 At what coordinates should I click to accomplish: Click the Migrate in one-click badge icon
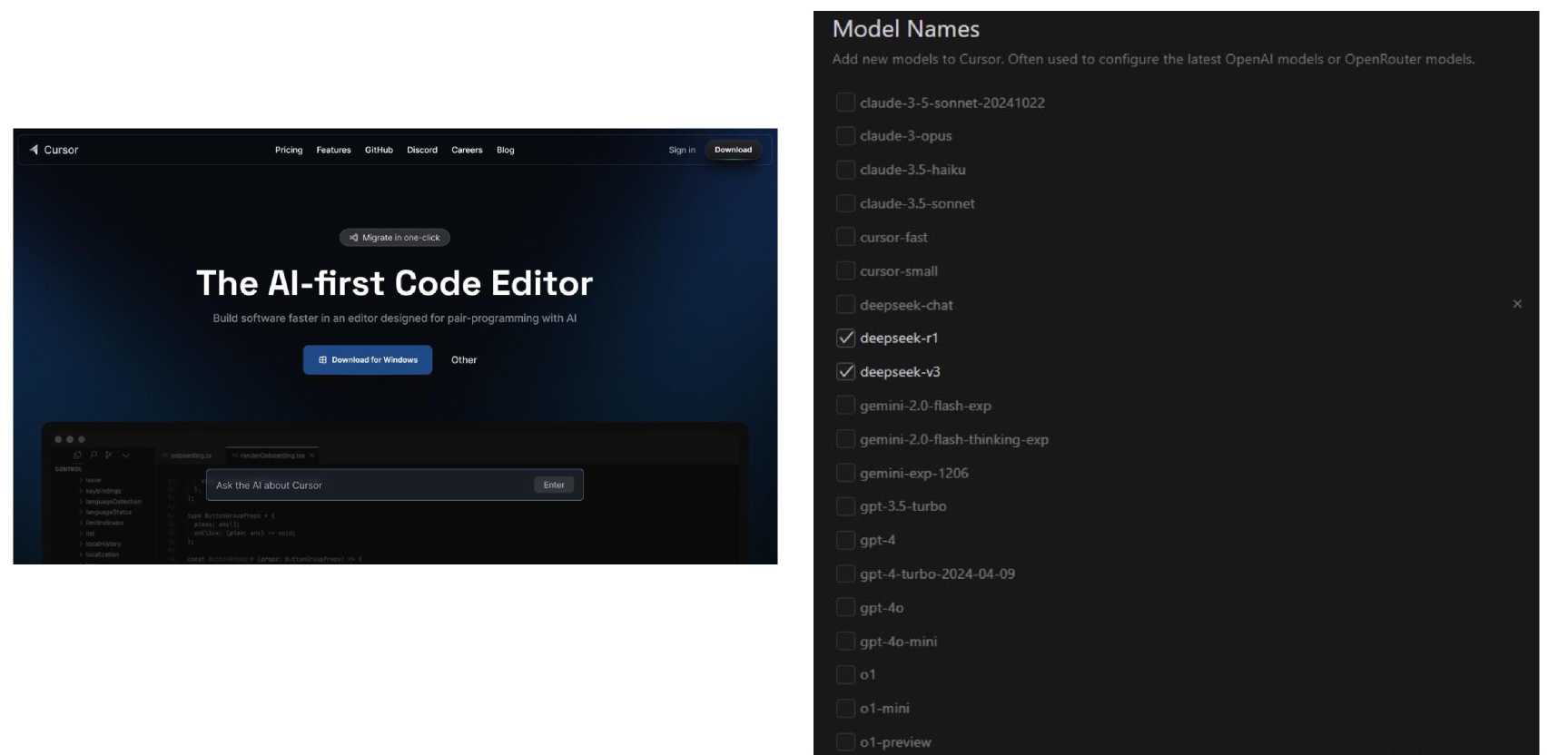(353, 238)
